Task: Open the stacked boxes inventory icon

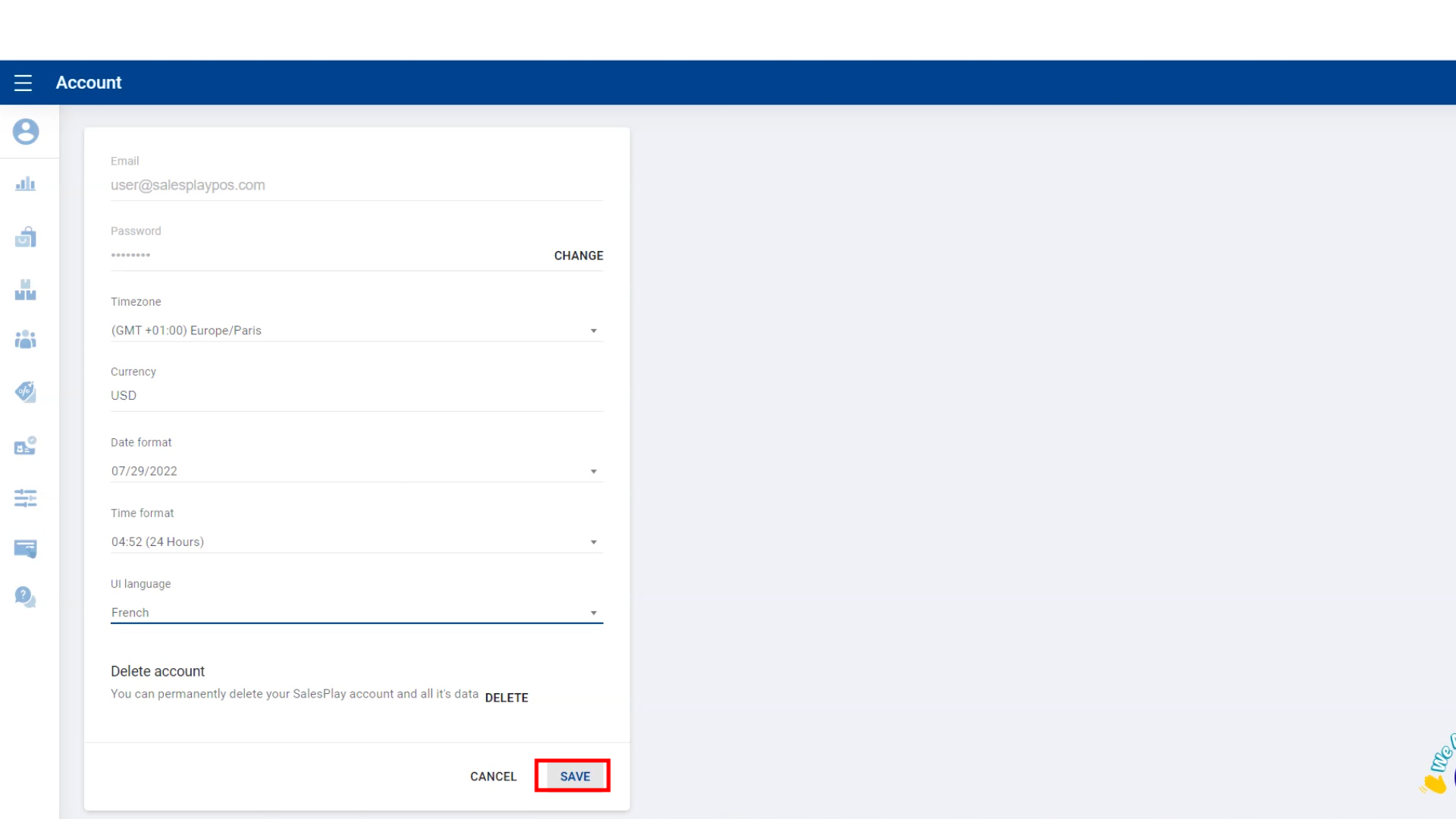Action: [x=26, y=290]
